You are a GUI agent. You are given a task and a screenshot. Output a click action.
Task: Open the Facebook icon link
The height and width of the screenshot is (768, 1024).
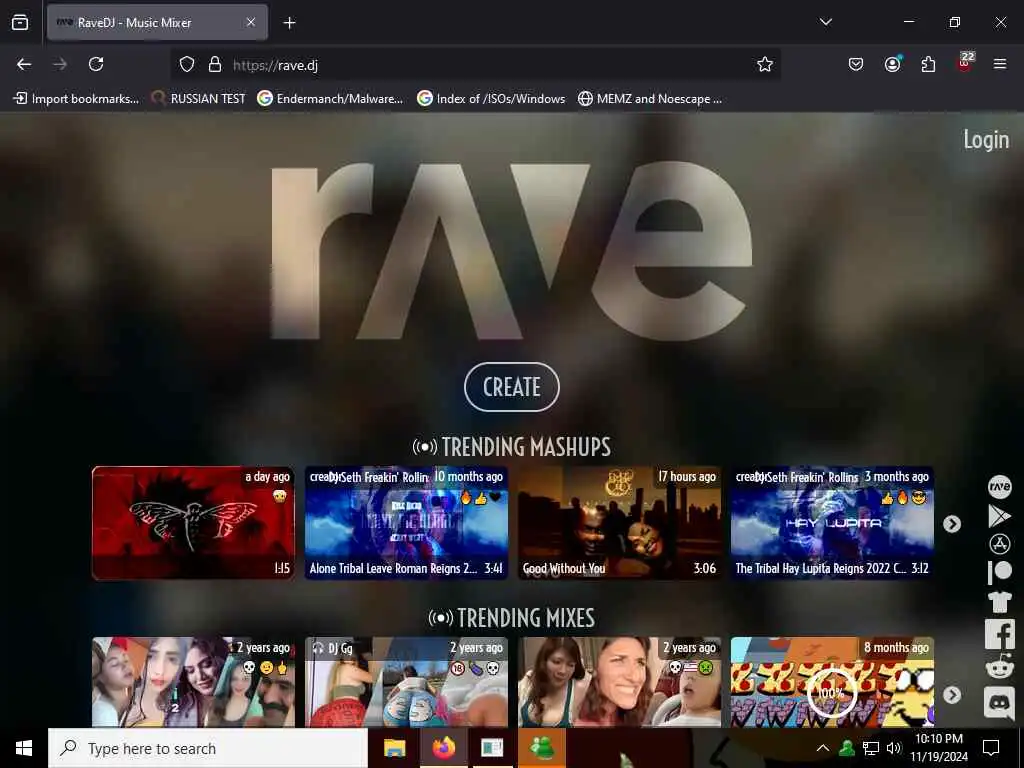coord(999,634)
